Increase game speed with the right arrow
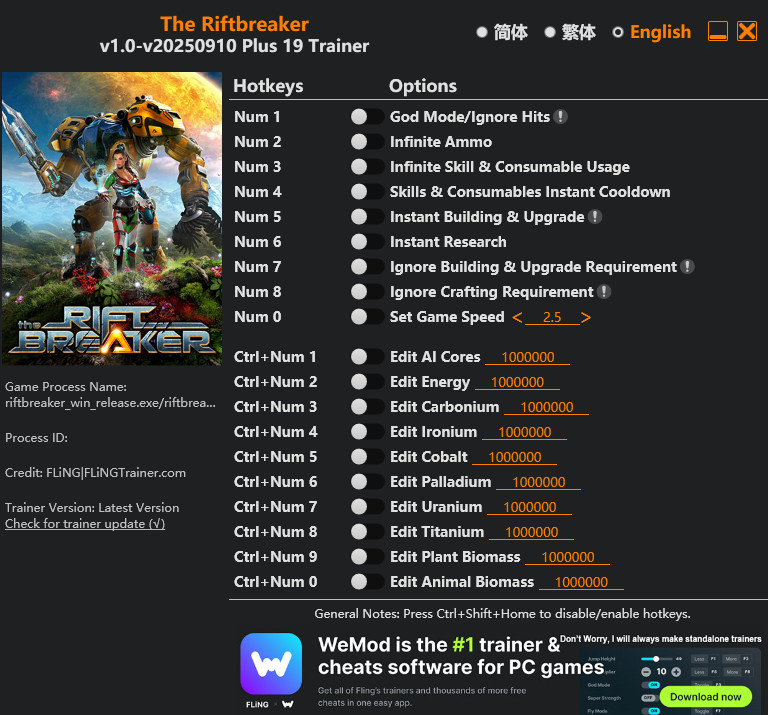 pos(586,317)
